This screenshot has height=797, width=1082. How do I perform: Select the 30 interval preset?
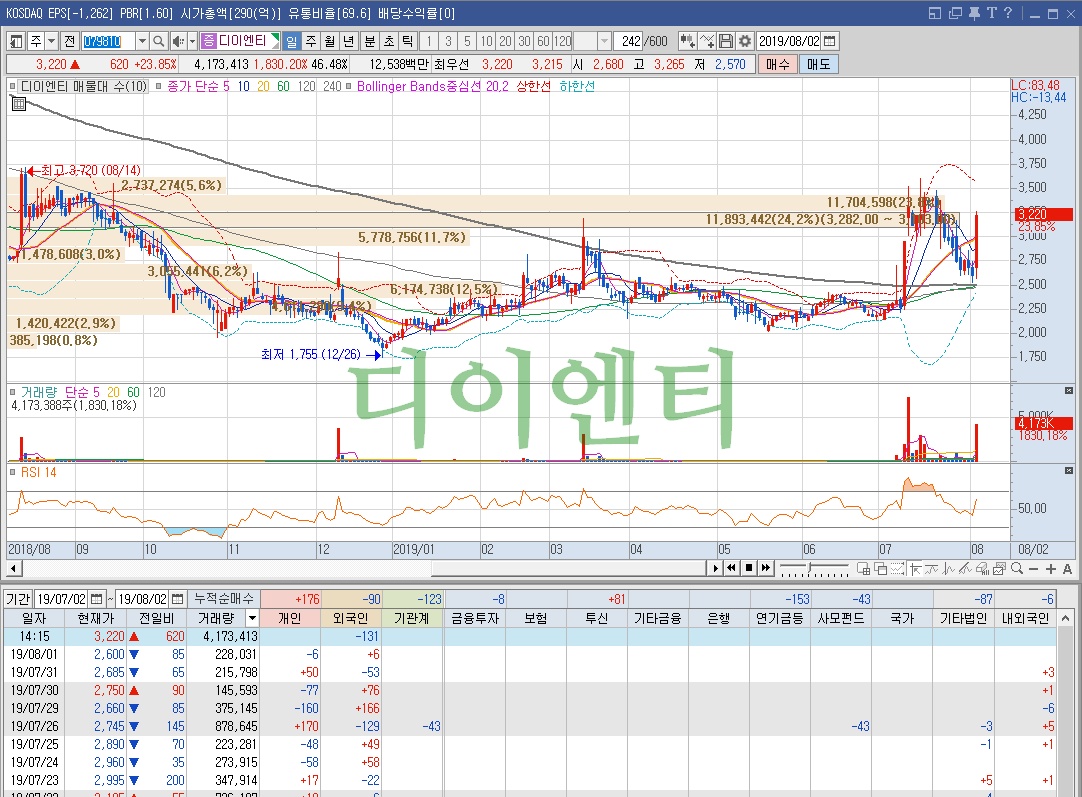(524, 41)
